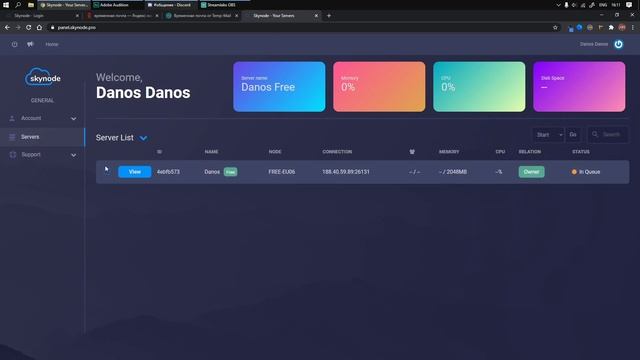Viewport: 640px width, 360px height.
Task: Click the browser profile avatar icon
Action: click(622, 27)
